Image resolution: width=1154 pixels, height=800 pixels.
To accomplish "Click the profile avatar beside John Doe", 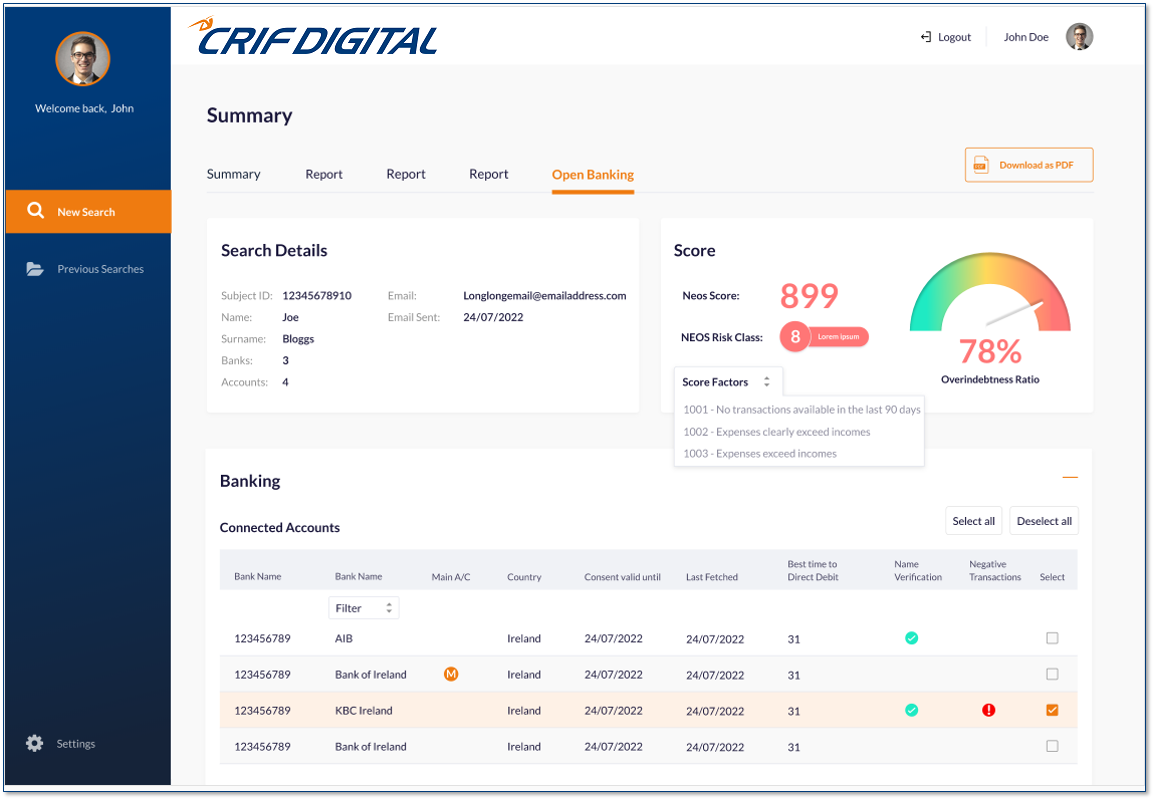I will pos(1080,36).
